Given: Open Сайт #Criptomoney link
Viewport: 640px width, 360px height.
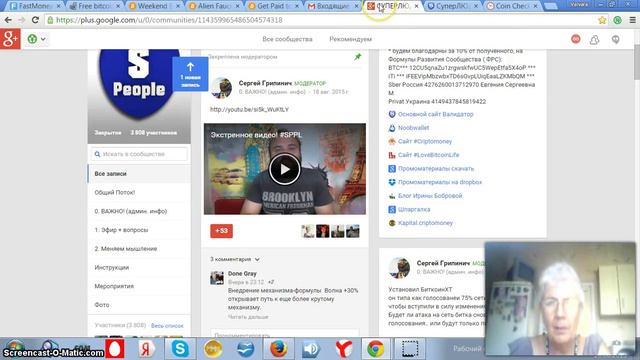Looking at the screenshot, I should [x=425, y=141].
